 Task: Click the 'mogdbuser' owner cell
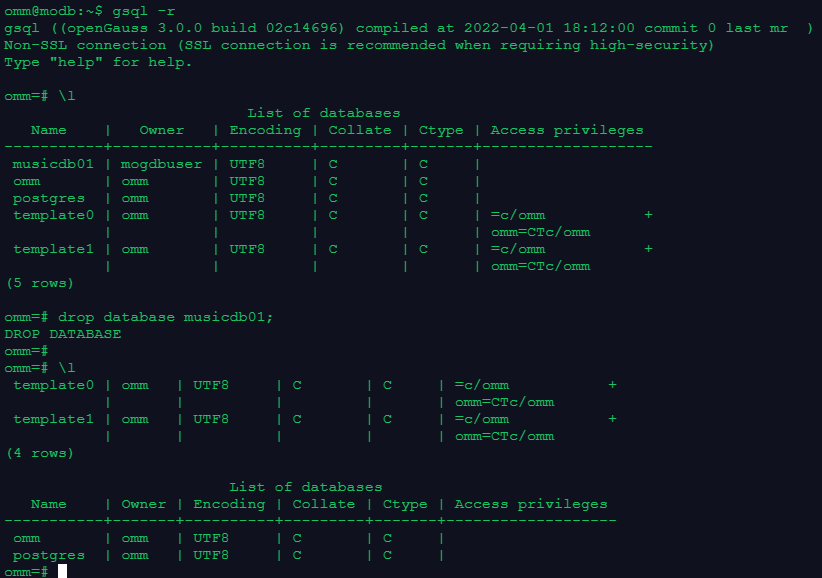161,165
